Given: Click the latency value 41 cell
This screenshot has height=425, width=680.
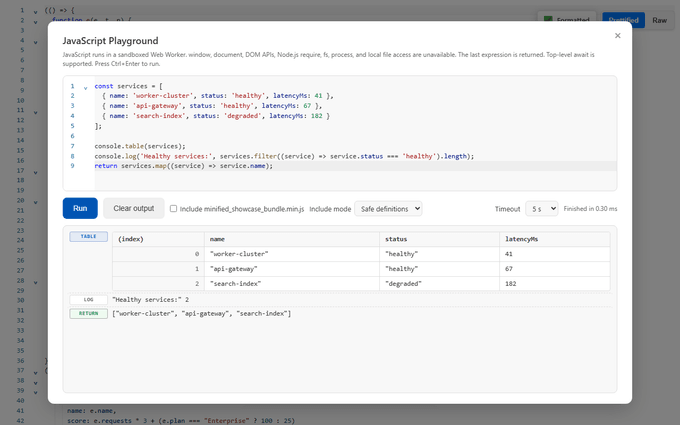Looking at the screenshot, I should click(x=555, y=254).
